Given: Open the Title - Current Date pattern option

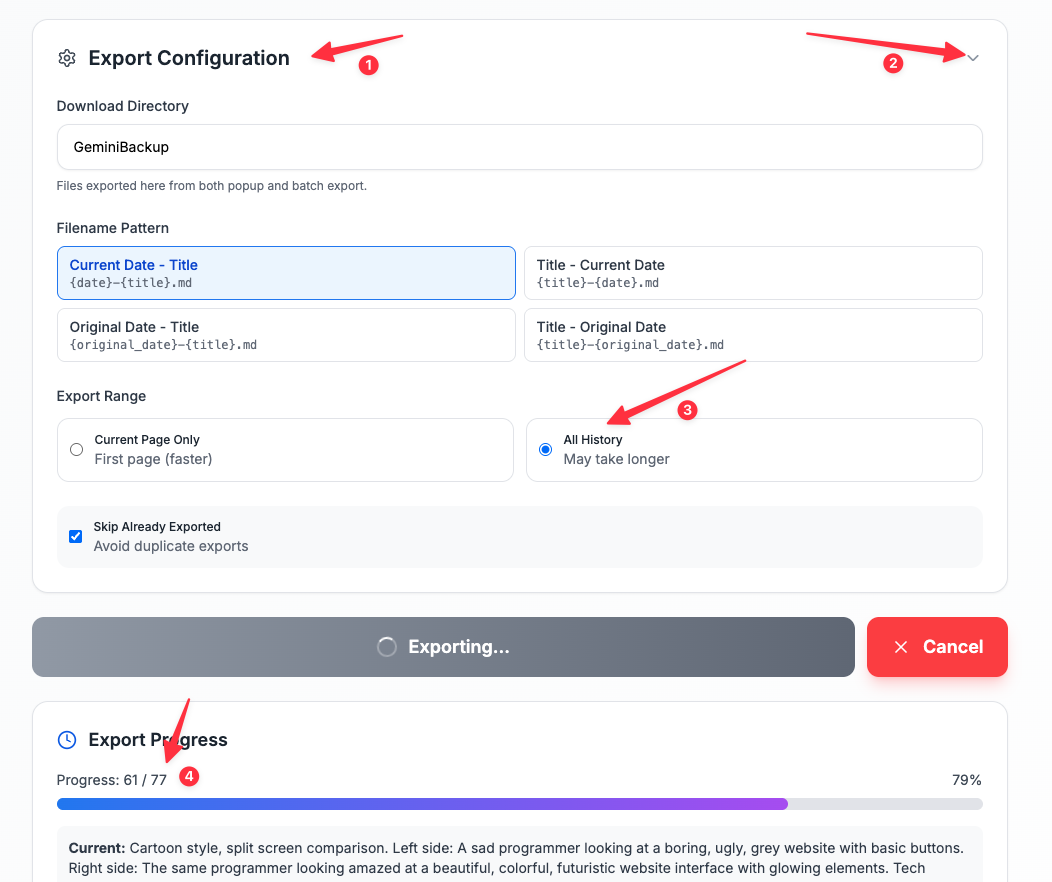Looking at the screenshot, I should pyautogui.click(x=754, y=272).
